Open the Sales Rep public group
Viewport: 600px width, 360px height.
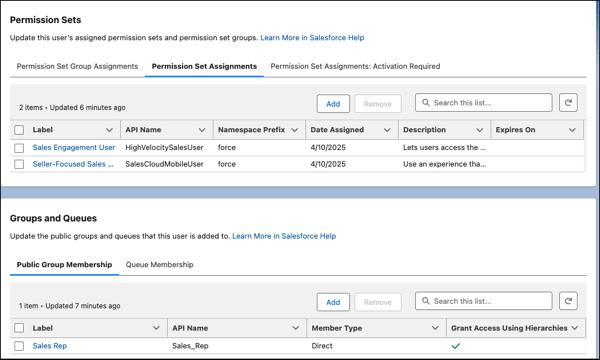click(50, 346)
